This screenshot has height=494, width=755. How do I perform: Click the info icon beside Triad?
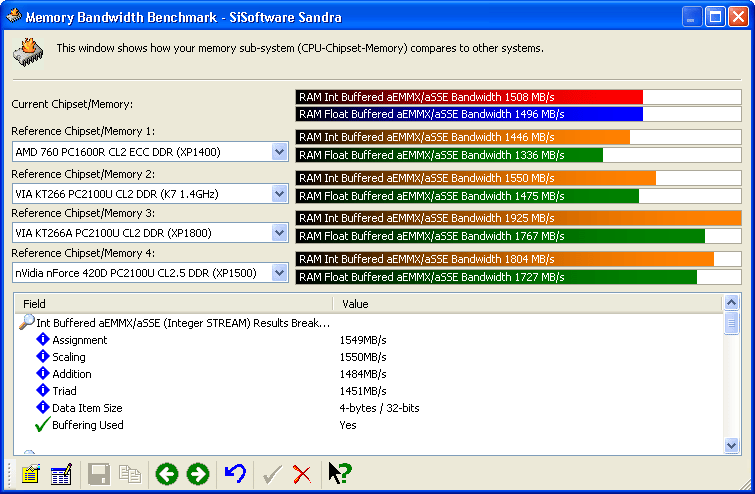[43, 390]
